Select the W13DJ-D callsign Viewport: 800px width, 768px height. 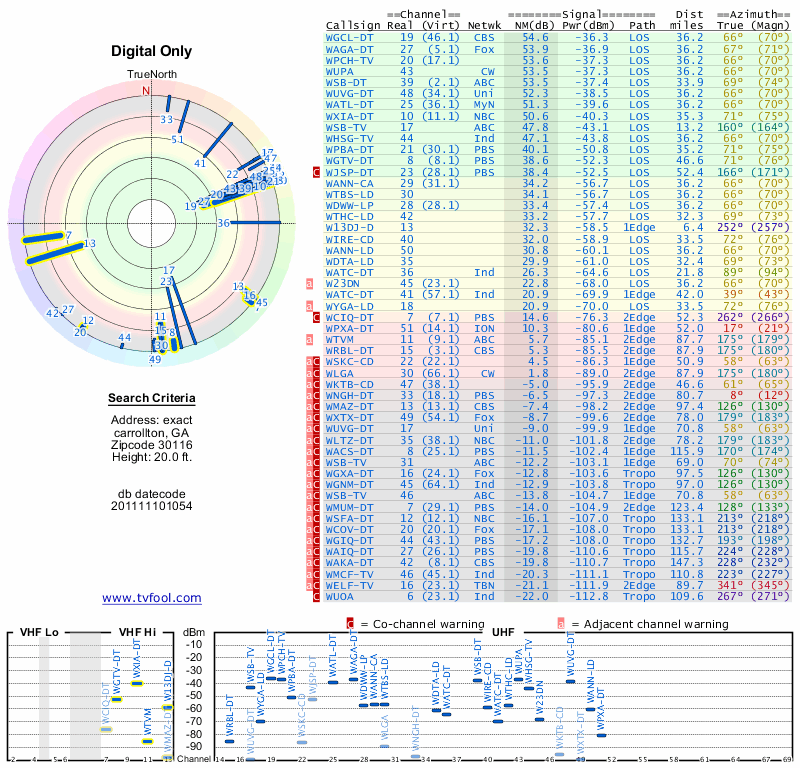tap(349, 228)
